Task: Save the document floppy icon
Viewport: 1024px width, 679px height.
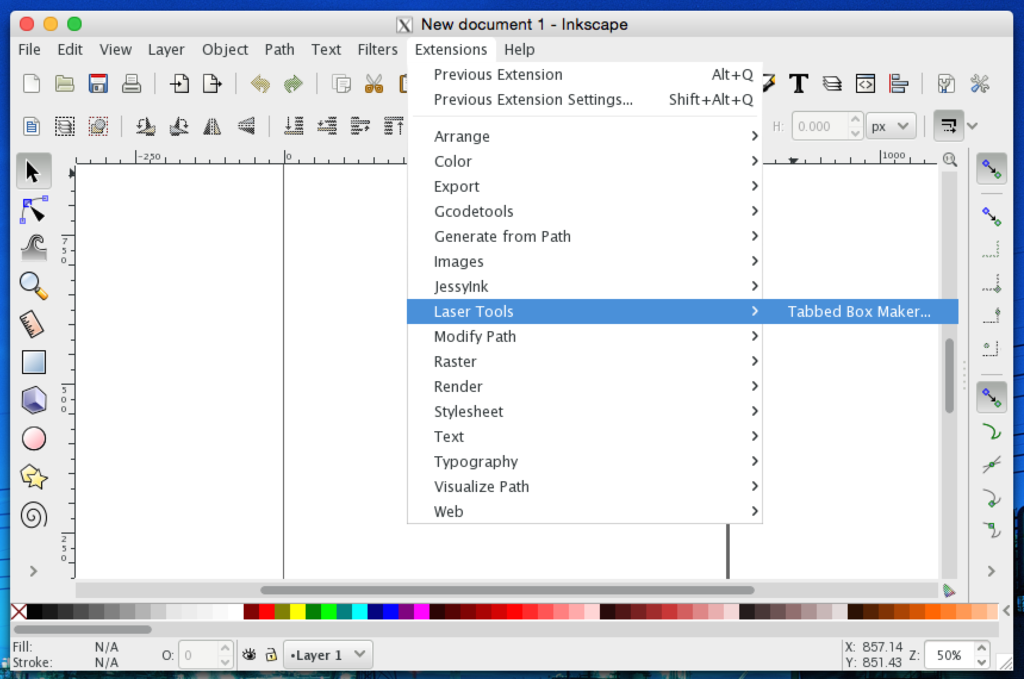Action: pyautogui.click(x=98, y=84)
